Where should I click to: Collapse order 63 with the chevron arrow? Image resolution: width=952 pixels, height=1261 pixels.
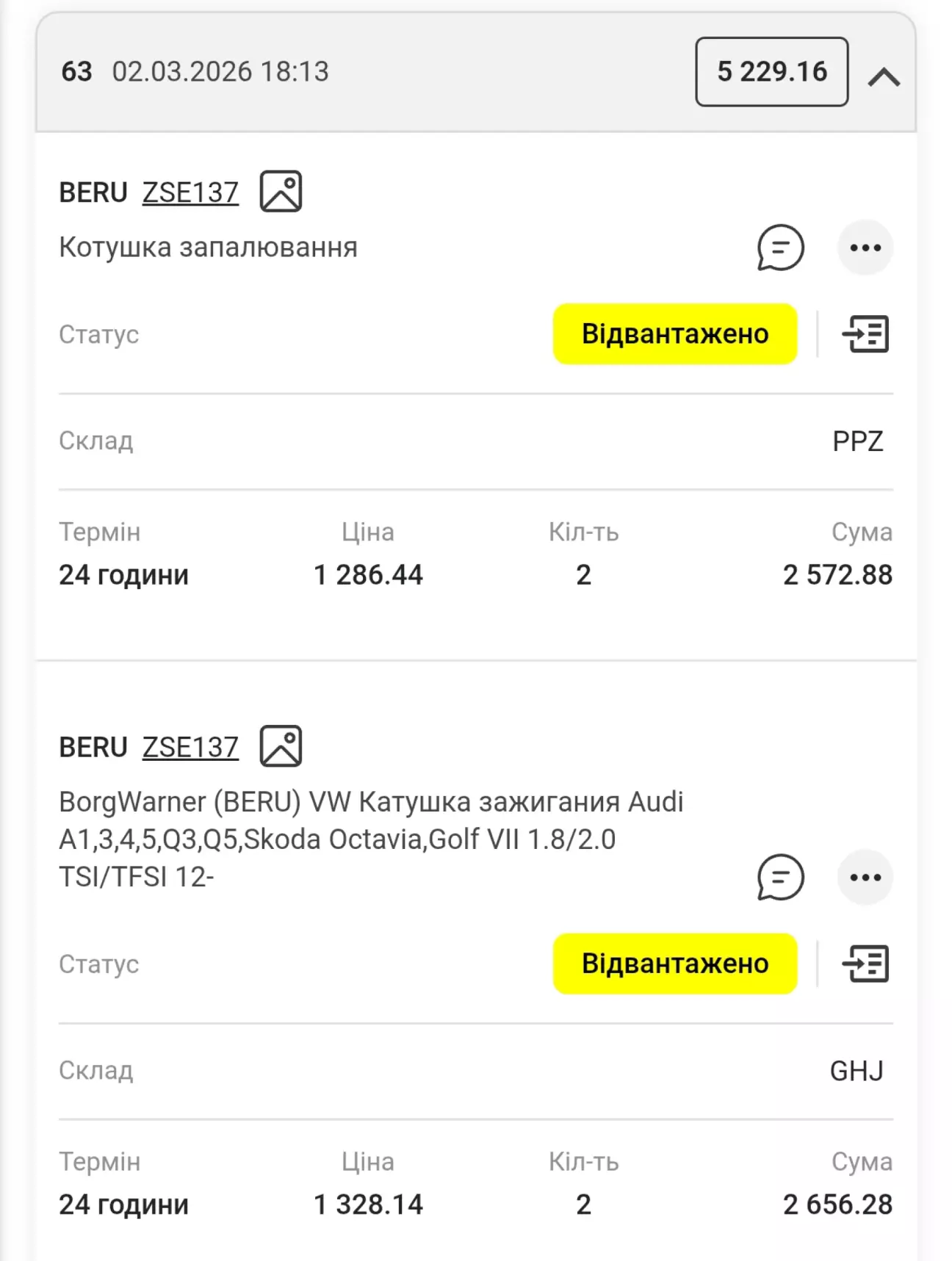pyautogui.click(x=884, y=76)
